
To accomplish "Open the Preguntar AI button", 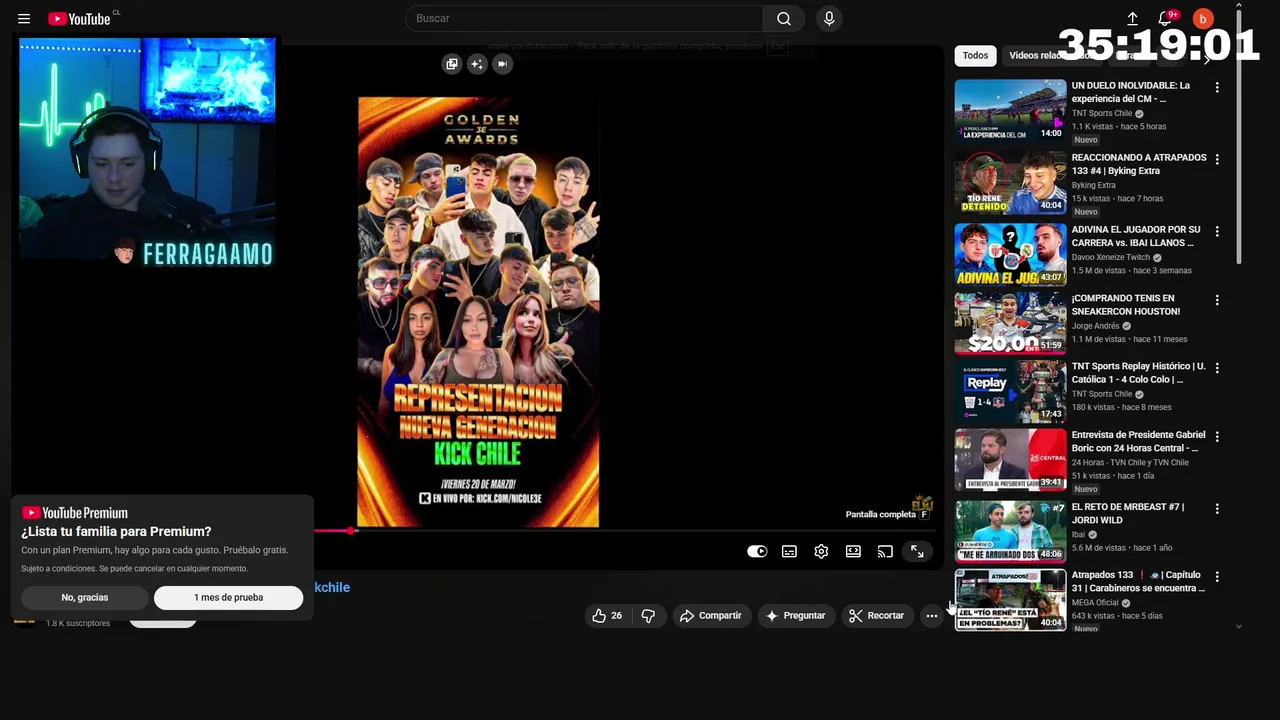I will (x=796, y=616).
